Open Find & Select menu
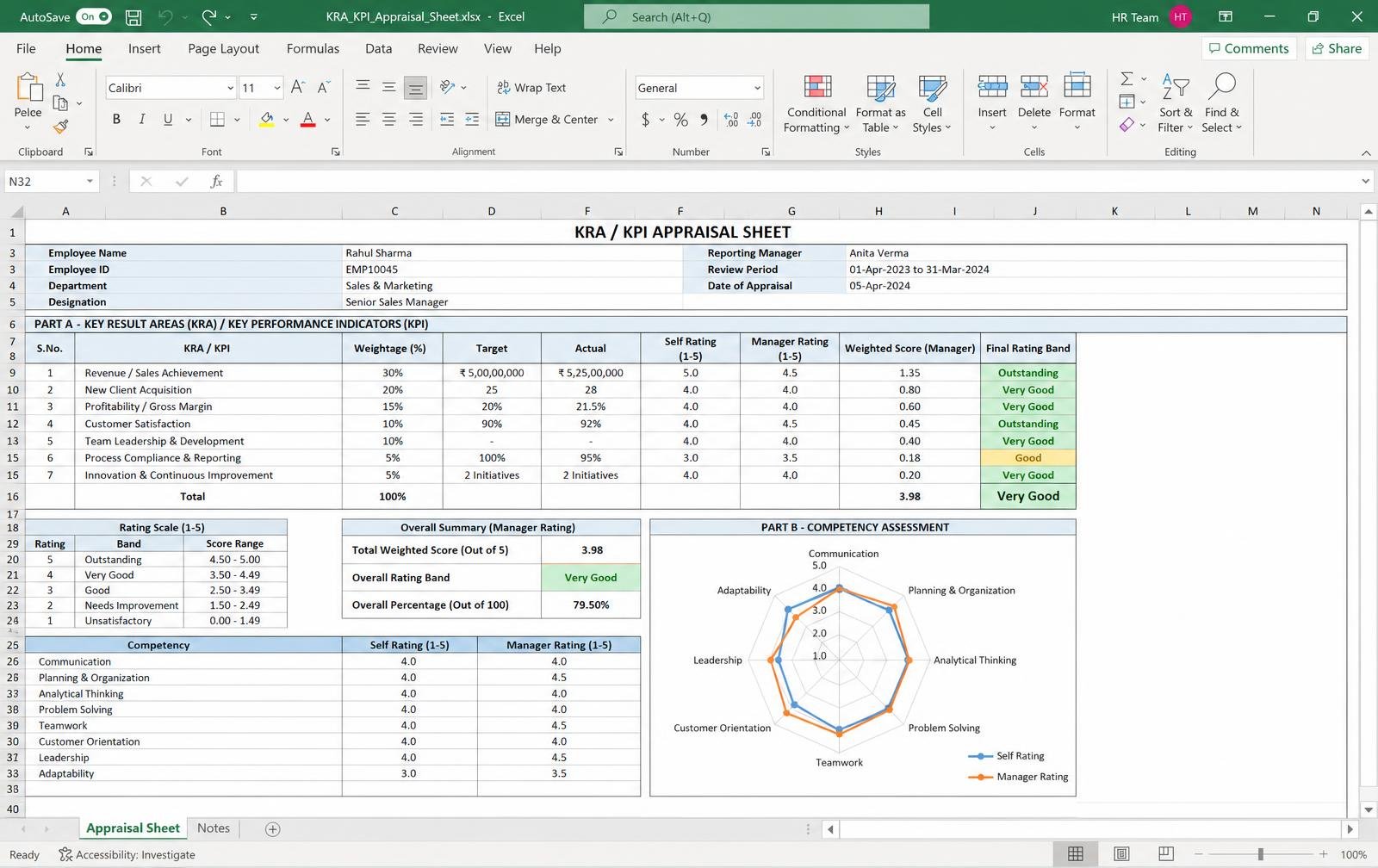The height and width of the screenshot is (868, 1378). tap(1222, 103)
